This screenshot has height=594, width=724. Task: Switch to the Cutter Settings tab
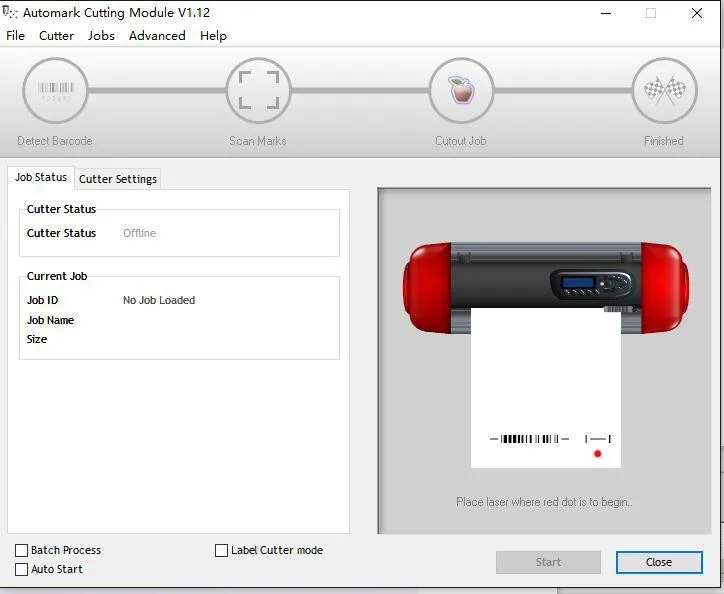point(118,179)
